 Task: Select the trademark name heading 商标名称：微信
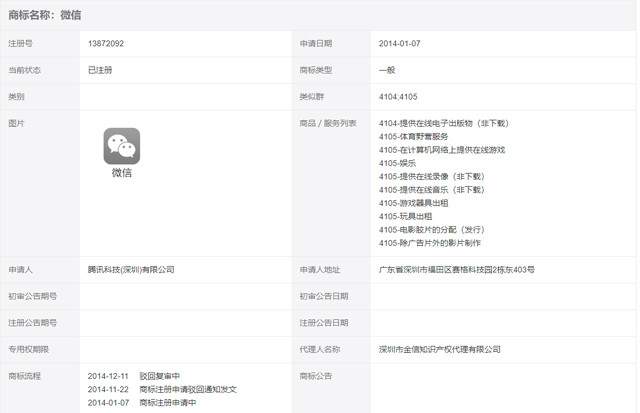coord(45,15)
